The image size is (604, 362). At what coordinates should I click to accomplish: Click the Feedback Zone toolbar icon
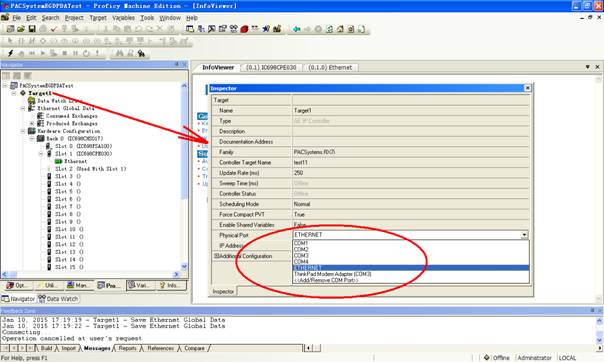pyautogui.click(x=201, y=29)
